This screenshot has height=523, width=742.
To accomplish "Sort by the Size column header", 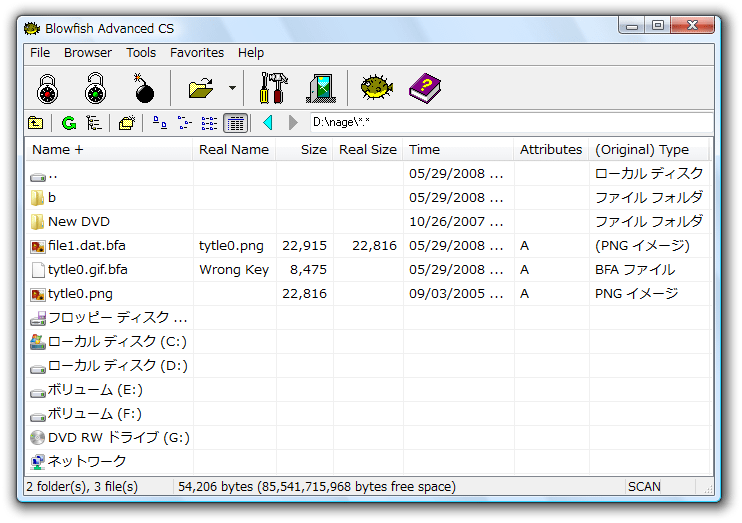I will [304, 150].
